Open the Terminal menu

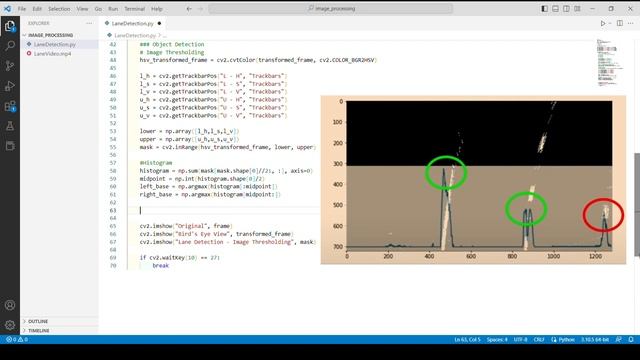135,9
